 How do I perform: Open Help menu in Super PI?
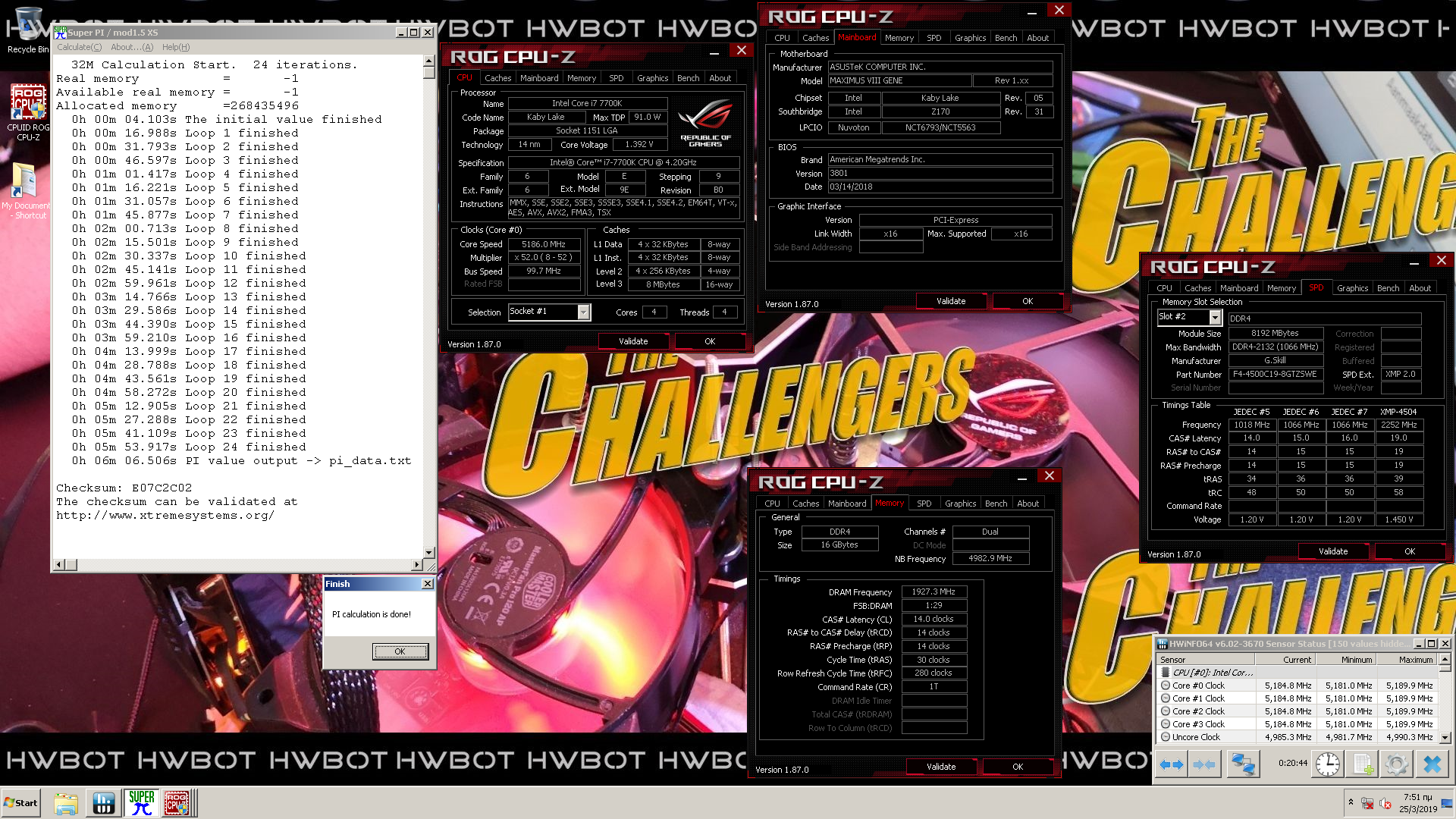tap(176, 47)
